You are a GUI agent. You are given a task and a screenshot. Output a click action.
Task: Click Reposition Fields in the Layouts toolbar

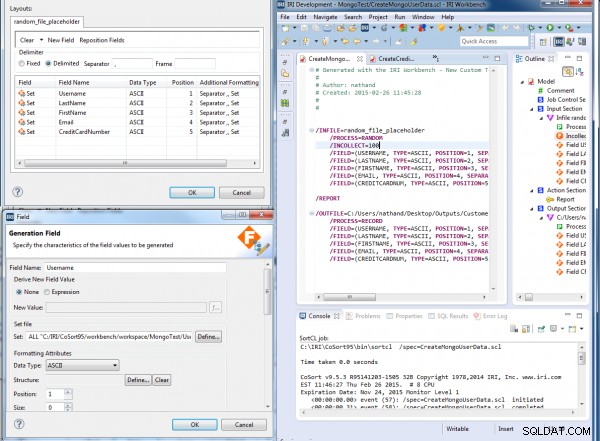102,40
